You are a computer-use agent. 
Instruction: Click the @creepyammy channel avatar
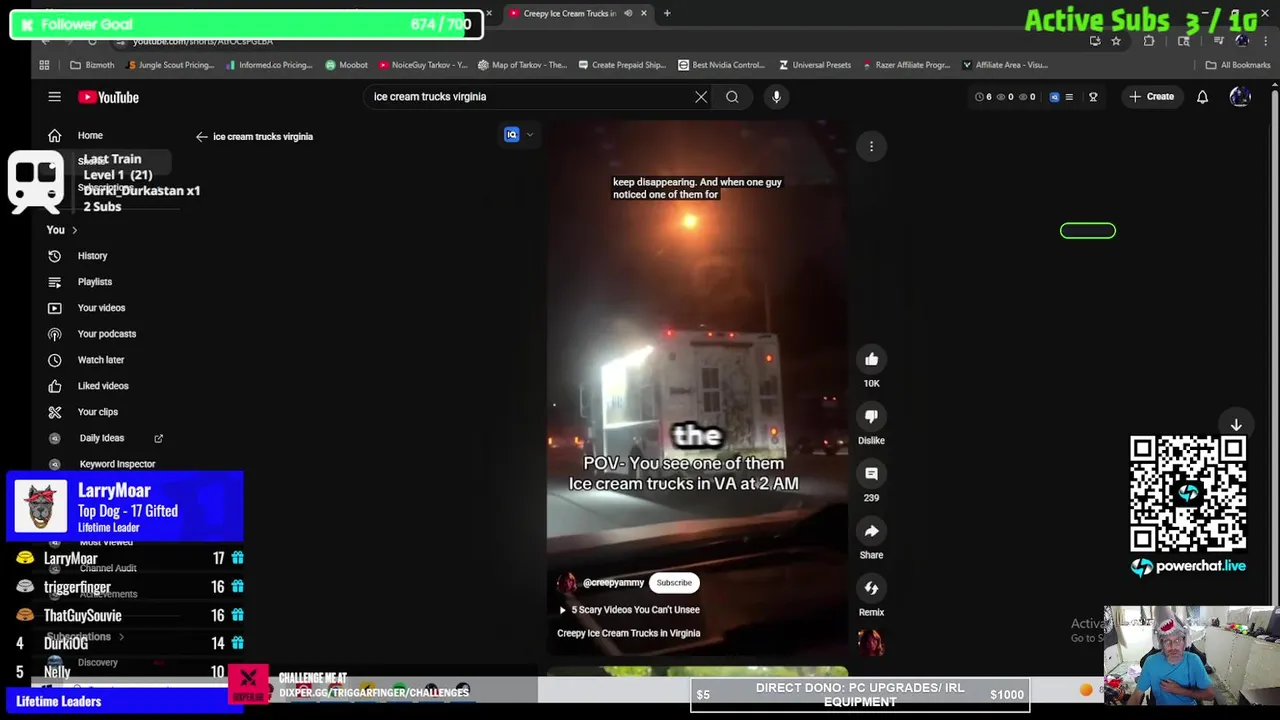pos(567,583)
